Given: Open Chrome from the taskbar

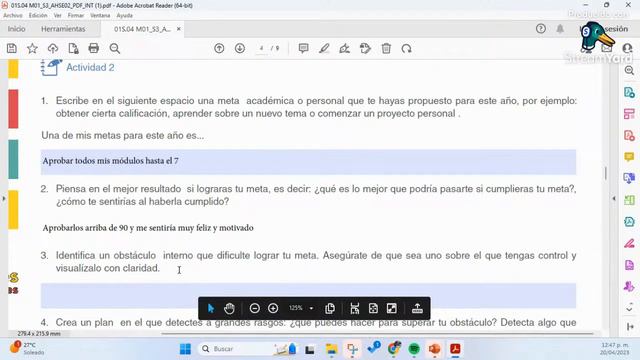Looking at the screenshot, I should coord(394,349).
